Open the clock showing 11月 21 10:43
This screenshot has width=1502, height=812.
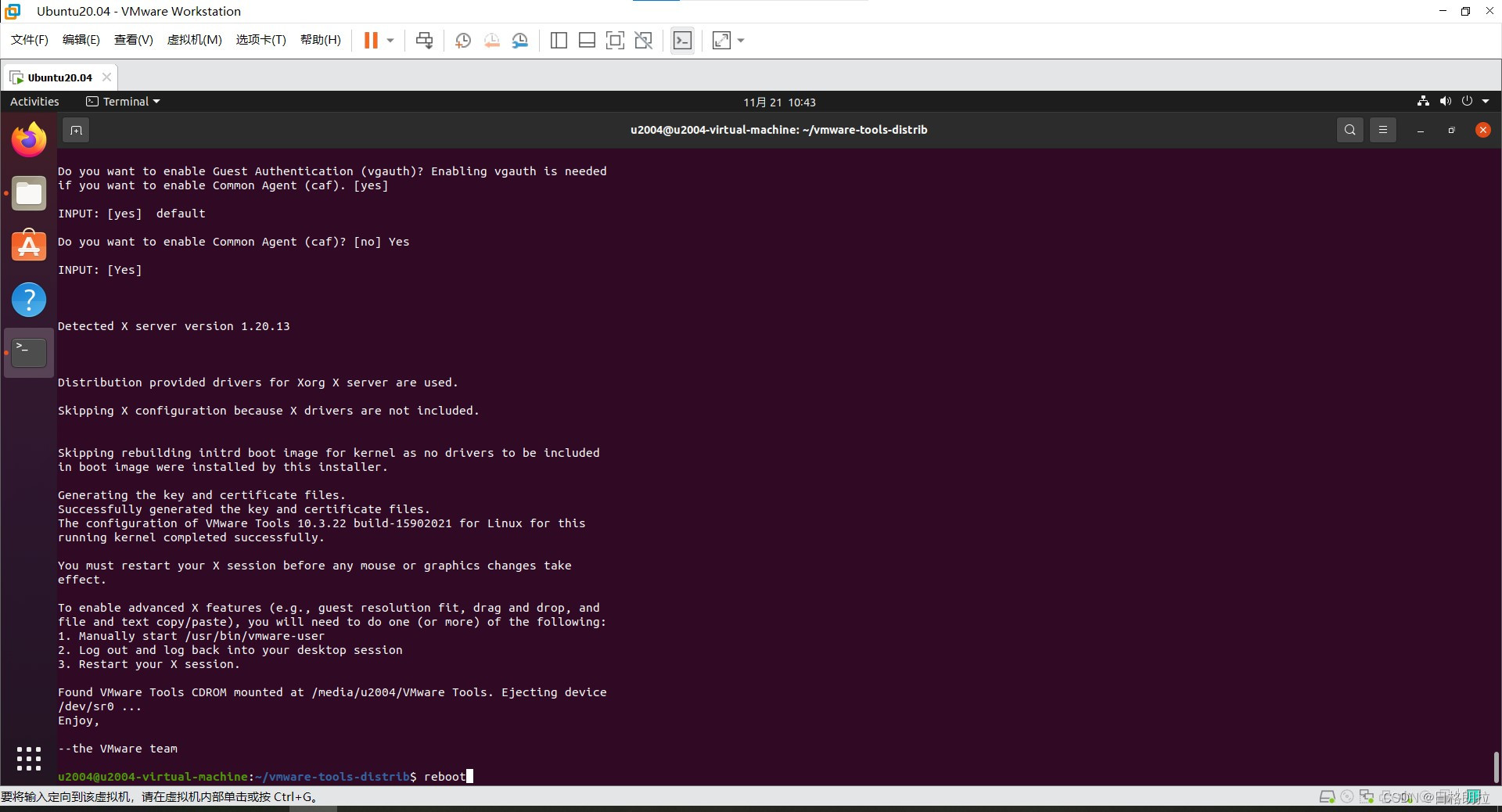tap(779, 102)
